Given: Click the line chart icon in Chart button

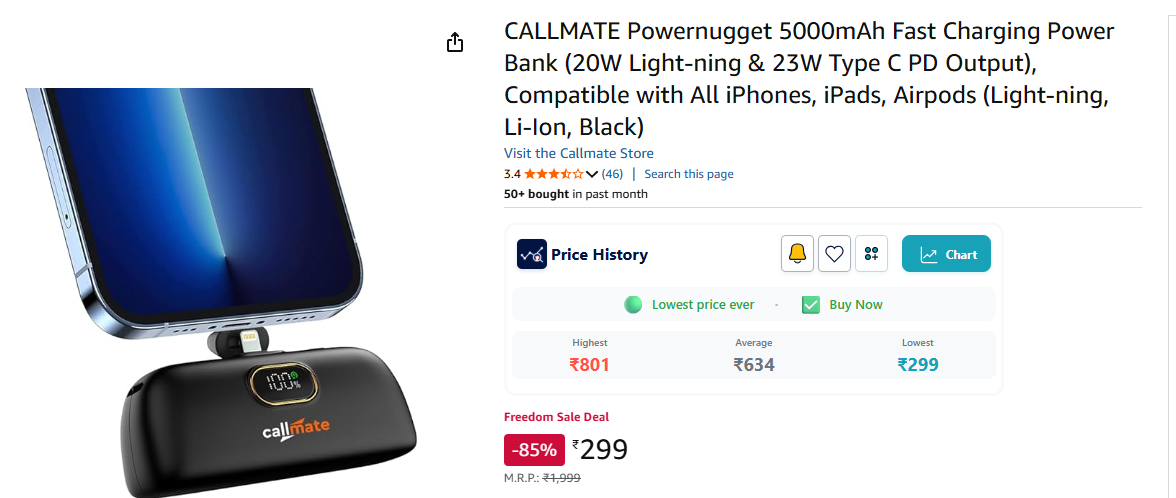Looking at the screenshot, I should [928, 255].
